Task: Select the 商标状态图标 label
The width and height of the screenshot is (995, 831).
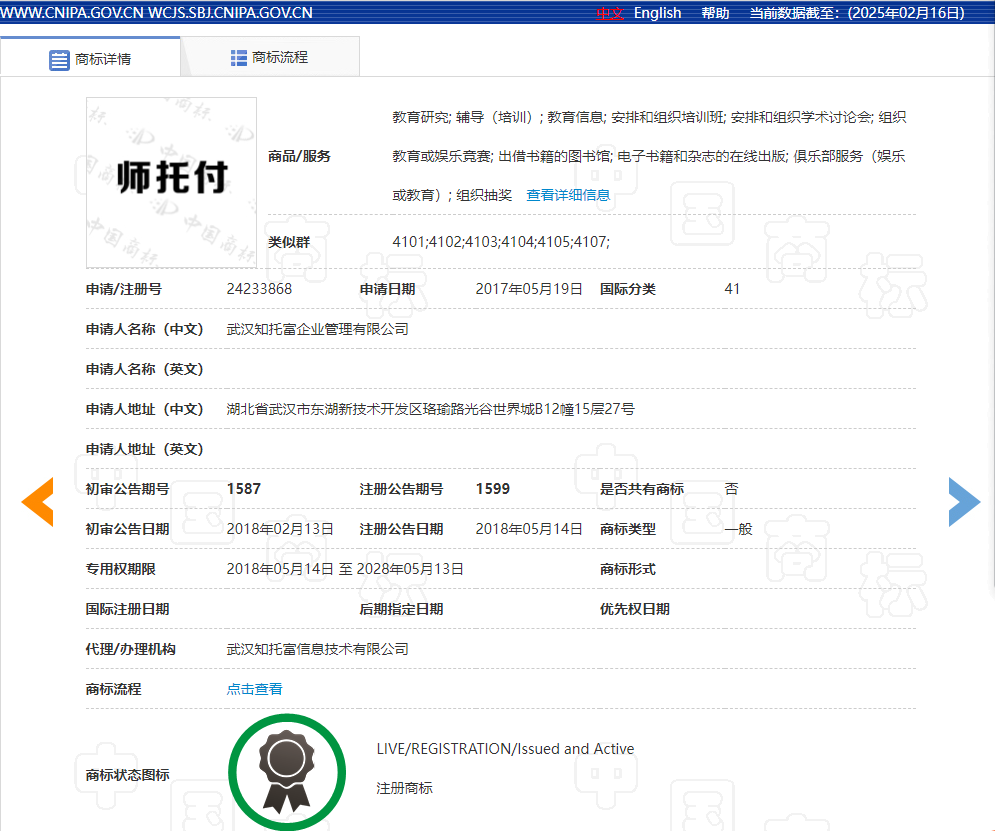Action: click(128, 775)
